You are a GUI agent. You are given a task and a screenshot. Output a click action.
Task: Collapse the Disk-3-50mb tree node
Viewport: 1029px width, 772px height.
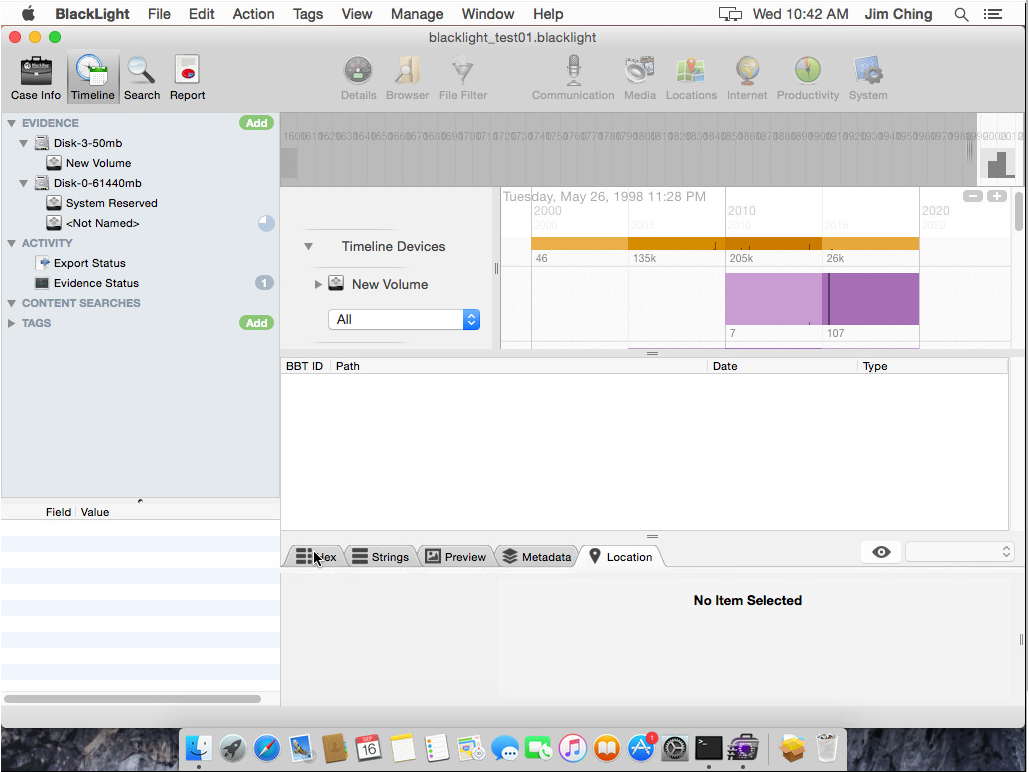point(24,143)
